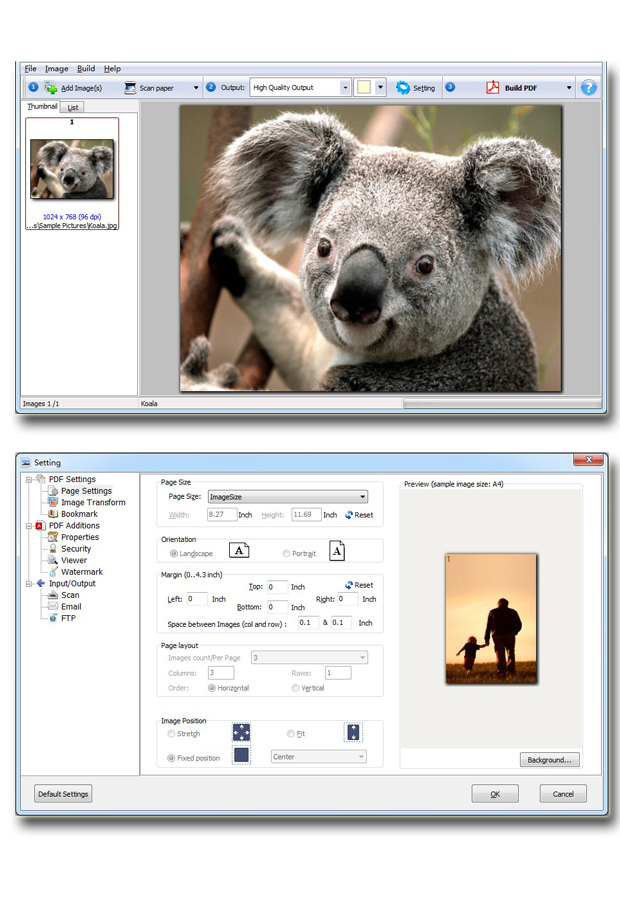Click the FTP globe icon

[53, 618]
